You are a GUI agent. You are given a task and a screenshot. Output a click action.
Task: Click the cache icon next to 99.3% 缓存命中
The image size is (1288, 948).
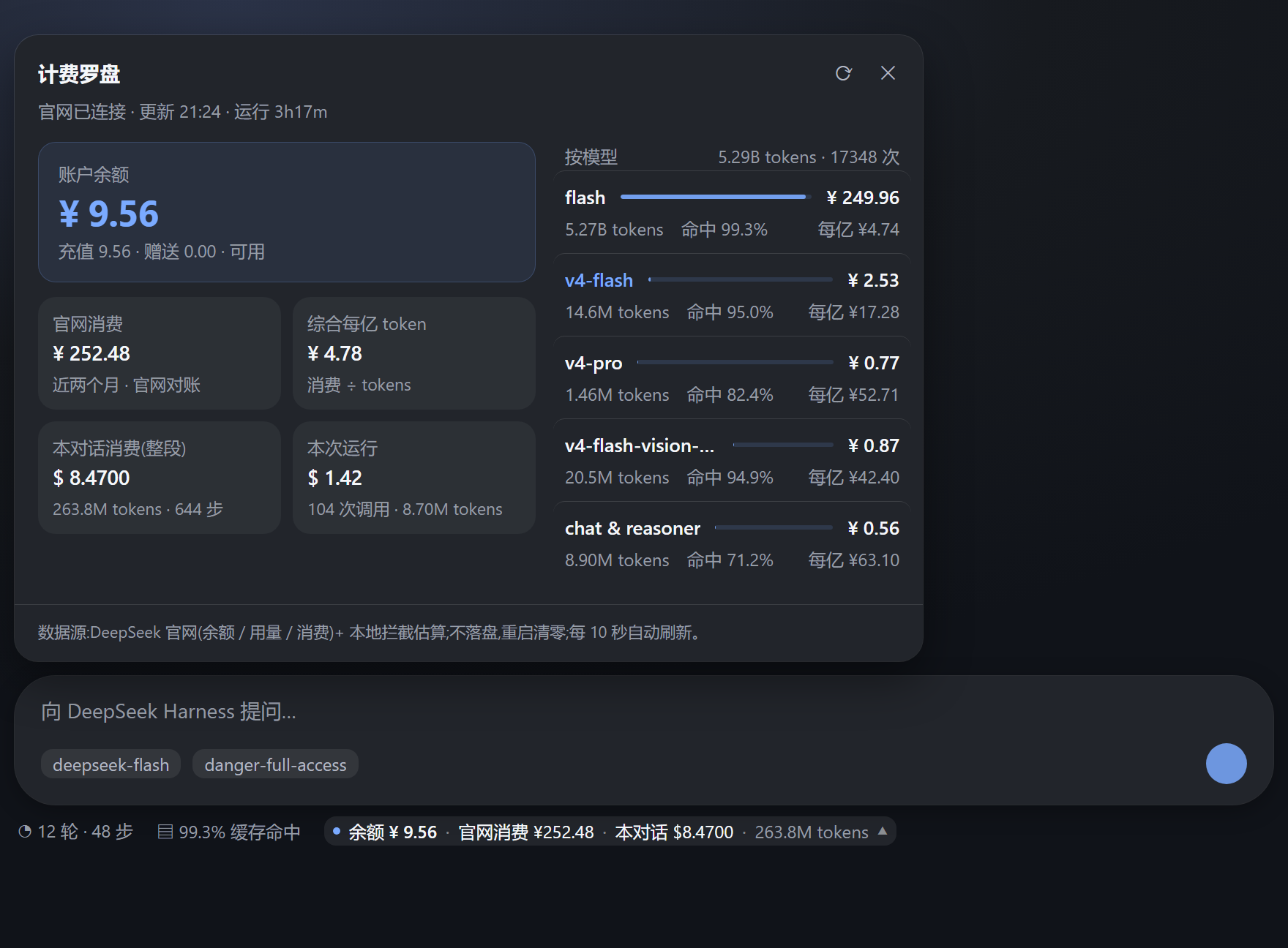tap(165, 832)
